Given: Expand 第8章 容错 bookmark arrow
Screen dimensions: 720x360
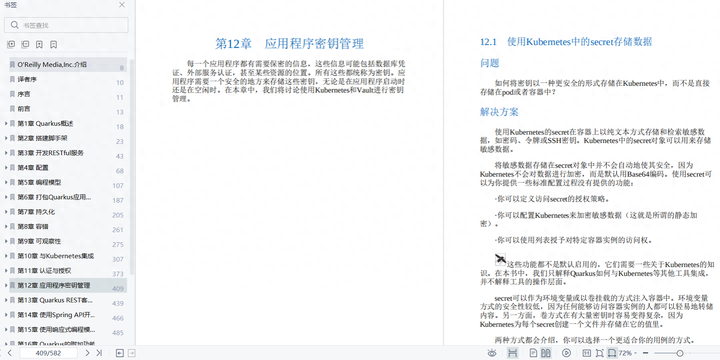Looking at the screenshot, I should (6, 226).
